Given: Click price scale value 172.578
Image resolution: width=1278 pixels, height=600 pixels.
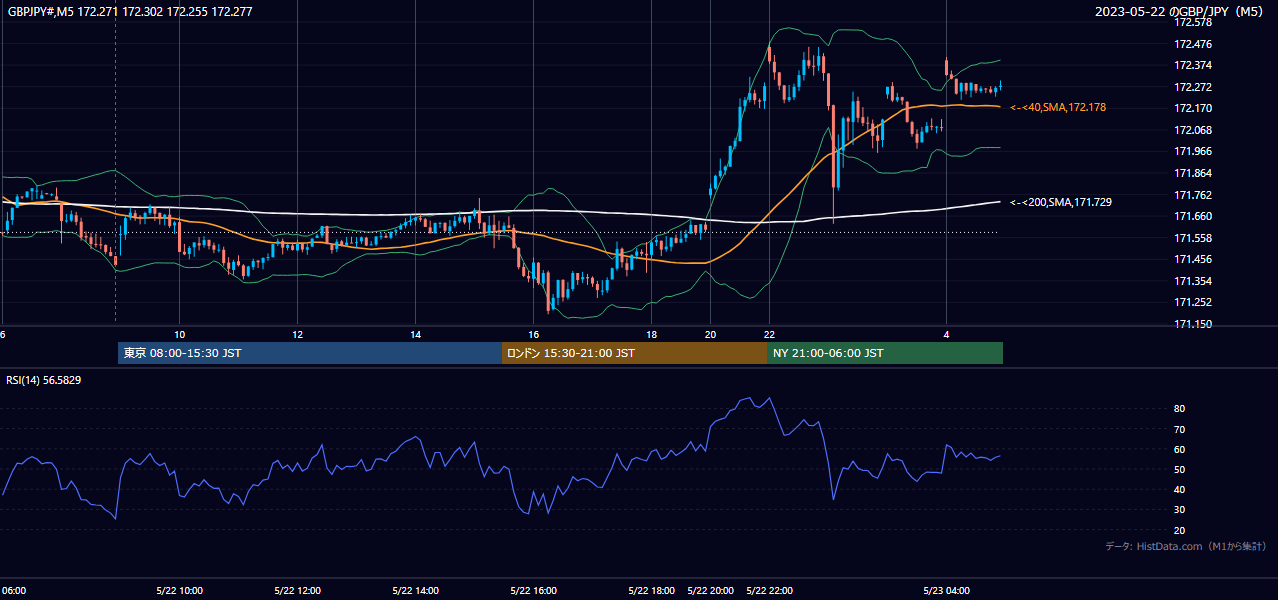Looking at the screenshot, I should (1193, 22).
